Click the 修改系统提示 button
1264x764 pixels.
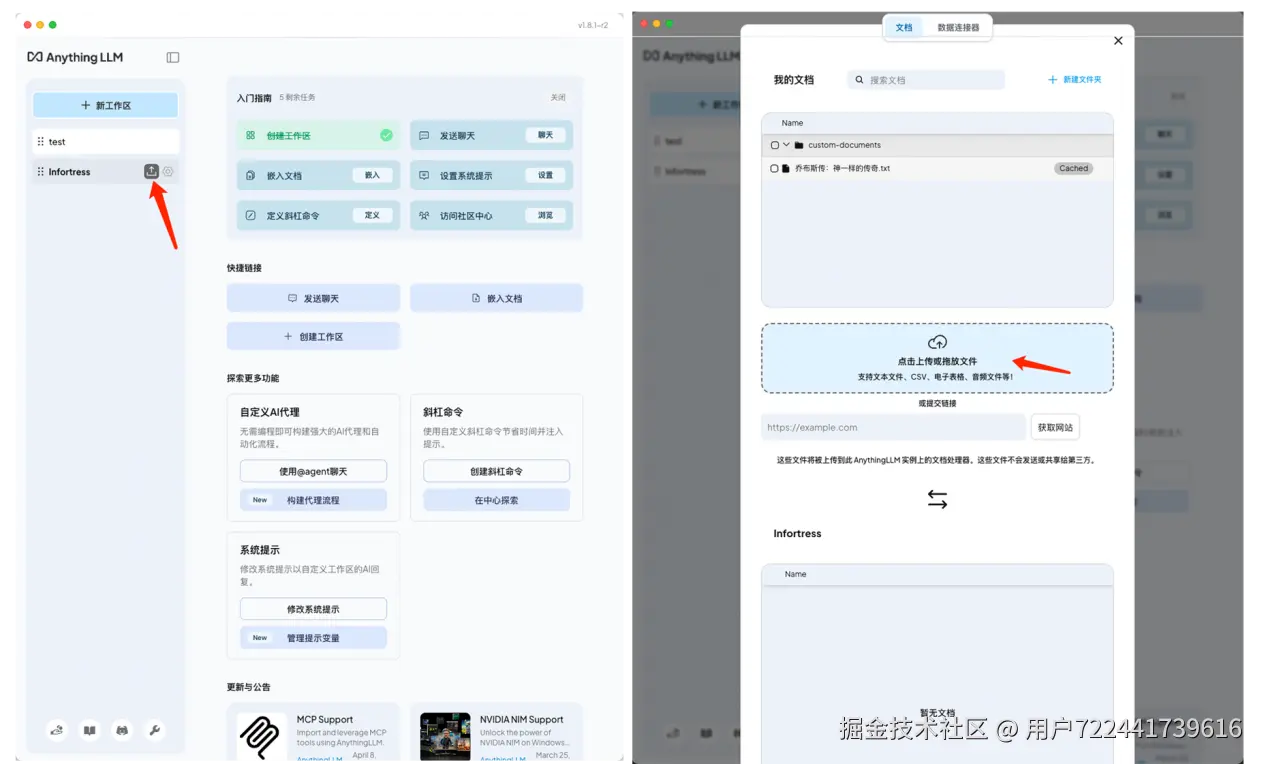coord(313,609)
